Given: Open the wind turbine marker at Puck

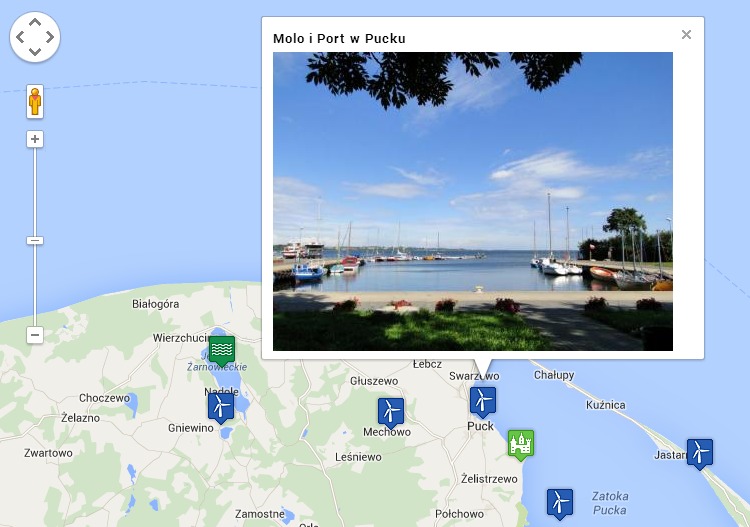Looking at the screenshot, I should (483, 402).
